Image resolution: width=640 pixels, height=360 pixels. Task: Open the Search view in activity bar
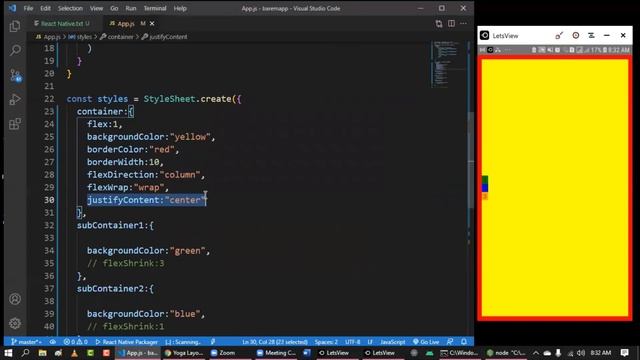[15, 50]
